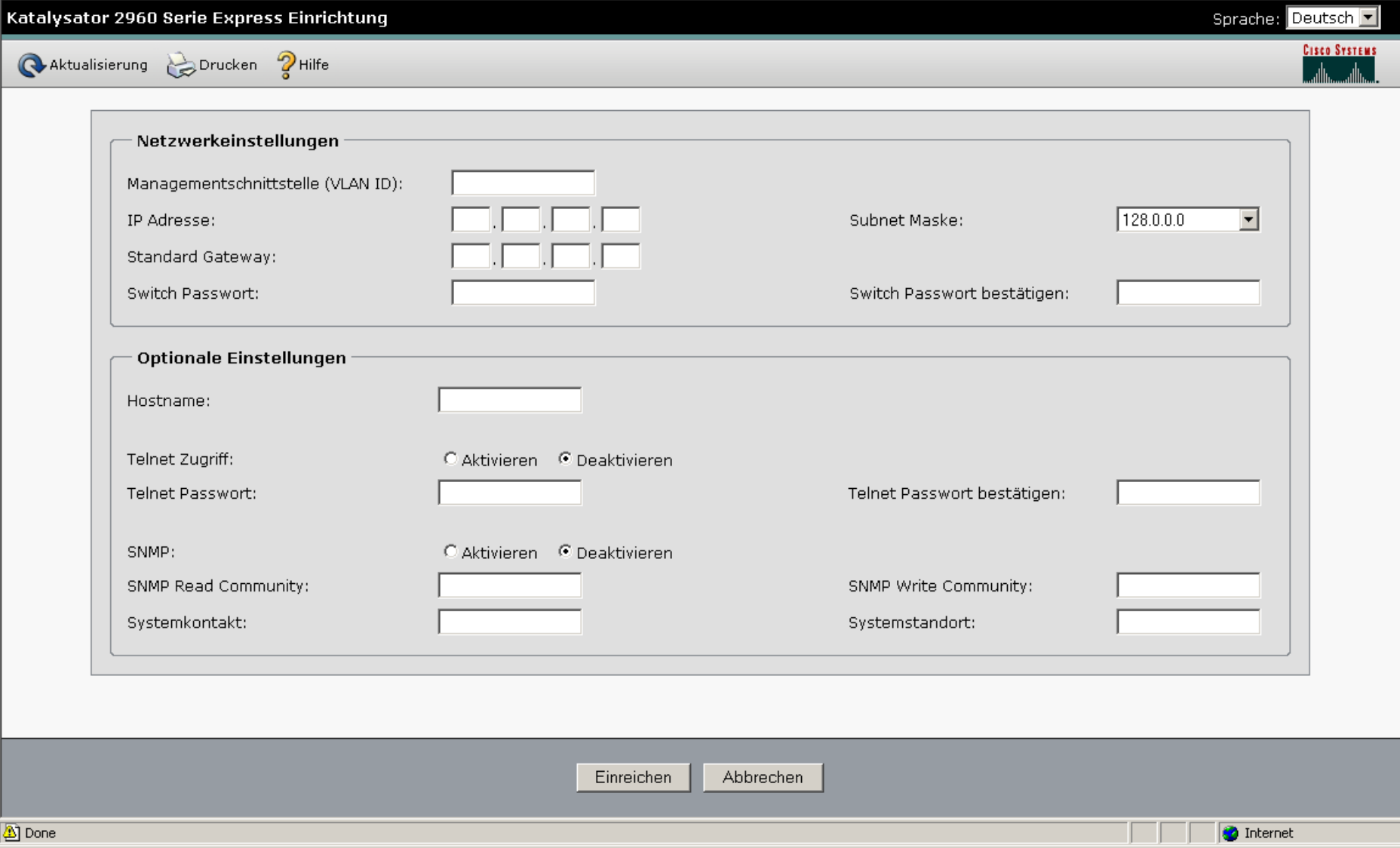Click the Subnet Maske label
The height and width of the screenshot is (848, 1400).
[906, 220]
